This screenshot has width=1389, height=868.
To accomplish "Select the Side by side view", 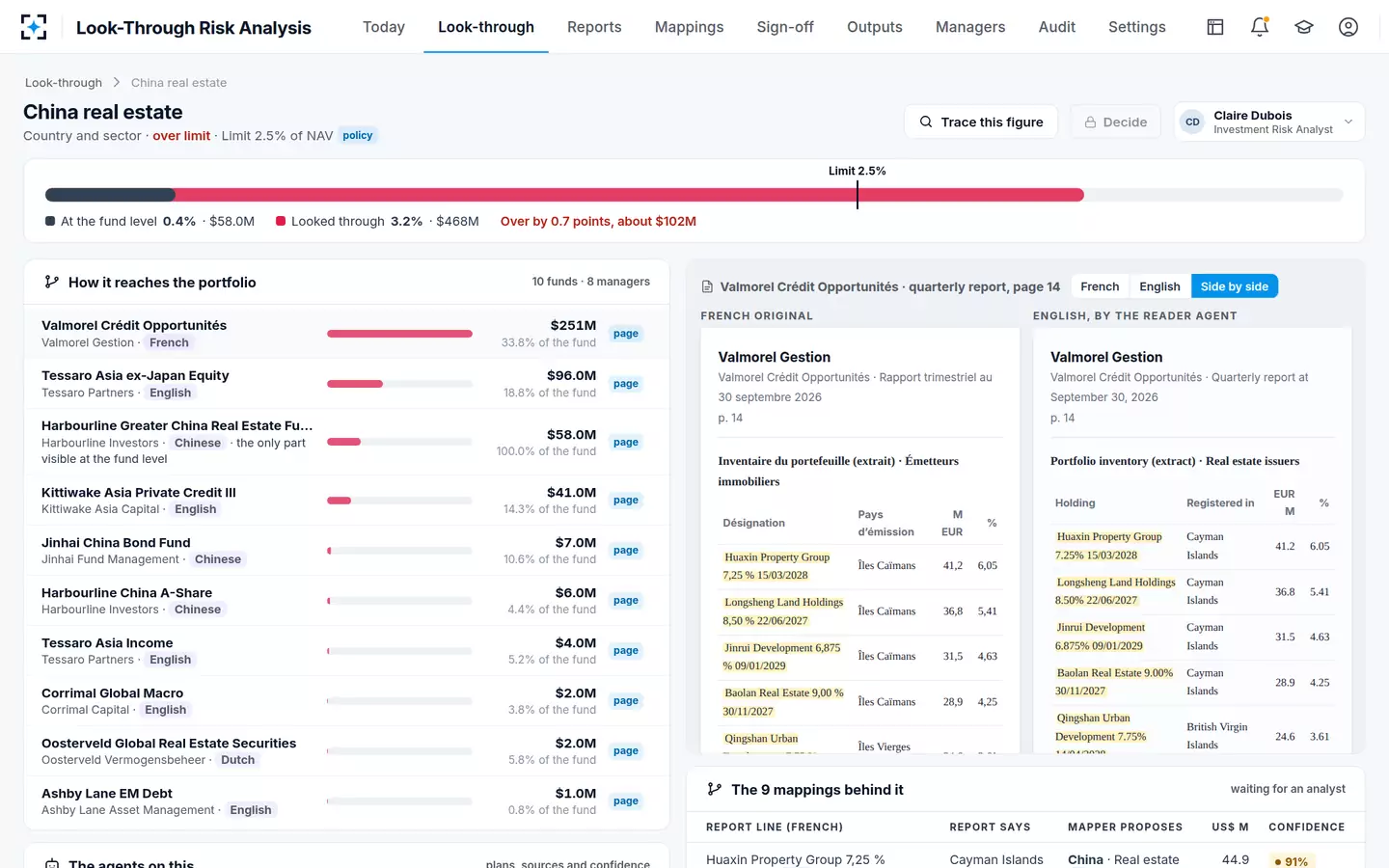I will pyautogui.click(x=1235, y=286).
